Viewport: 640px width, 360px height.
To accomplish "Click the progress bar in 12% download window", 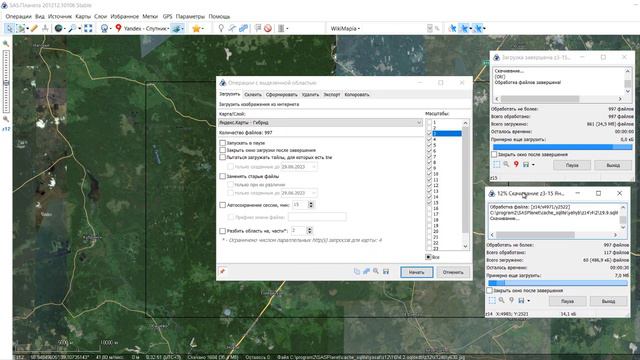I will [x=558, y=283].
